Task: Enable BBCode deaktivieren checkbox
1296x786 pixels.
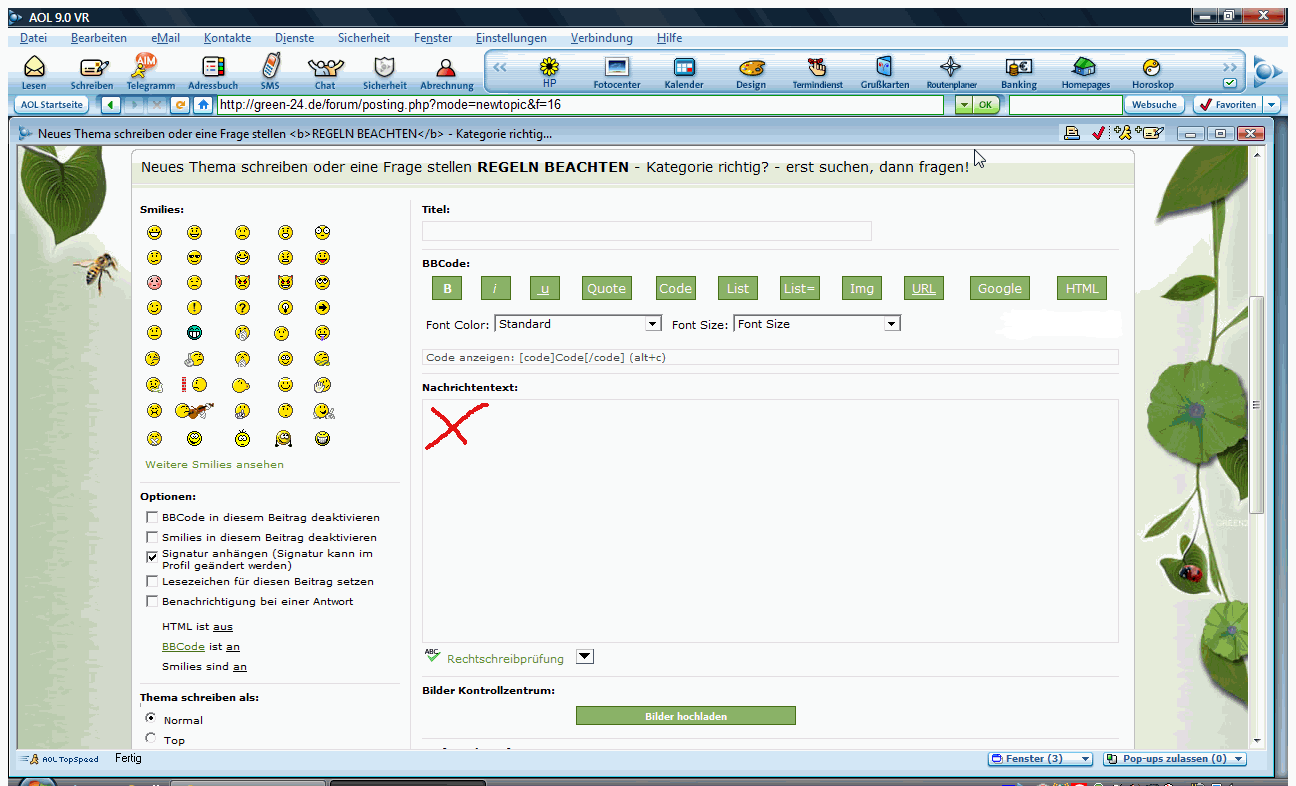Action: pos(152,518)
